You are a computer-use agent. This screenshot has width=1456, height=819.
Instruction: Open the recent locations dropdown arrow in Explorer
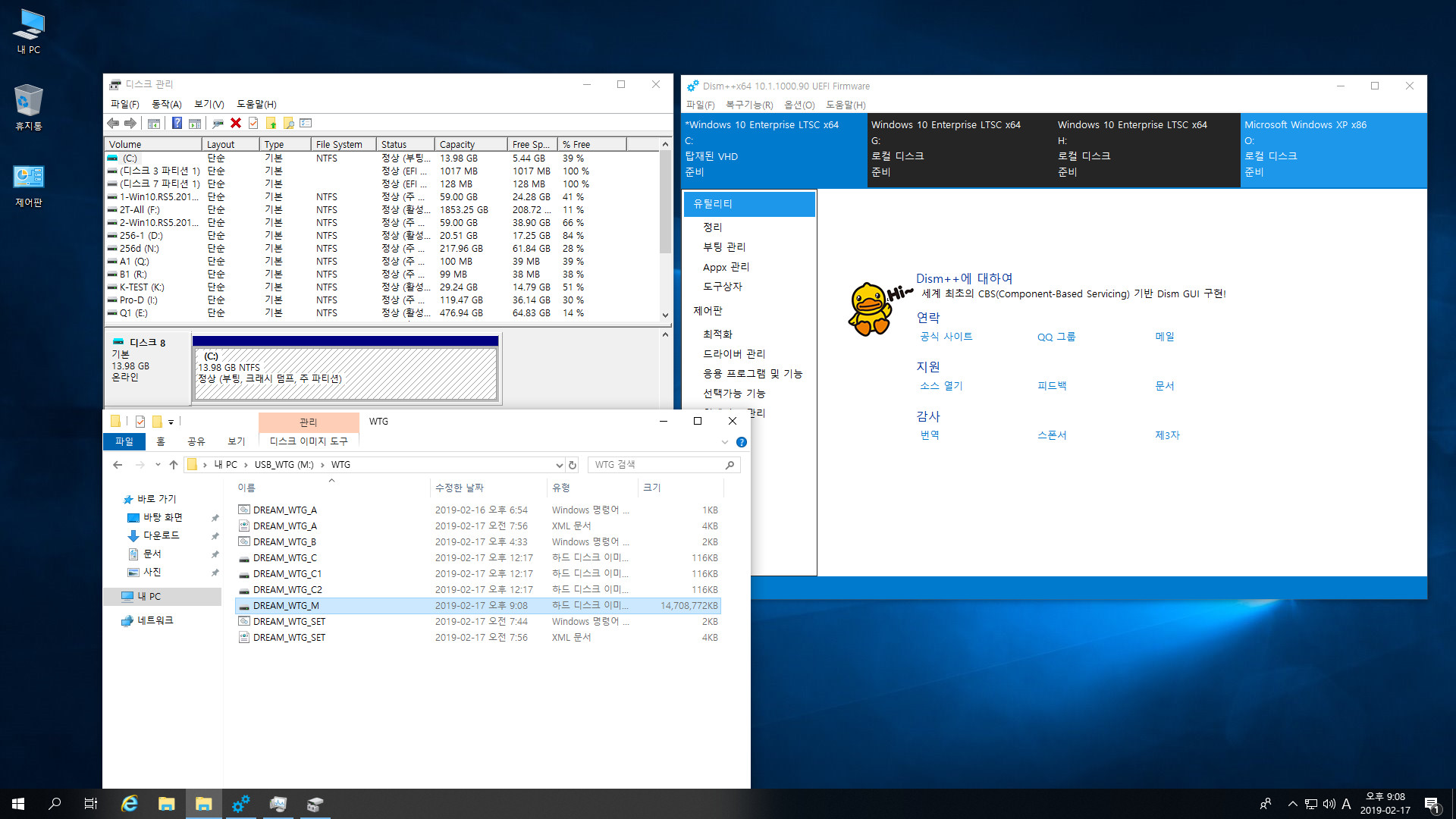click(x=158, y=465)
